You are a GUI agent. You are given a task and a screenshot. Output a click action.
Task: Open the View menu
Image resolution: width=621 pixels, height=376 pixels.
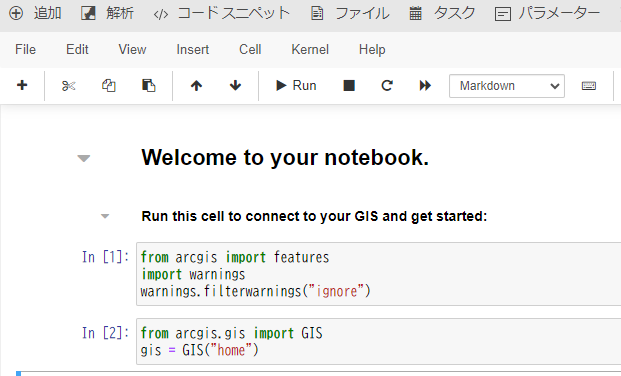[x=132, y=50]
